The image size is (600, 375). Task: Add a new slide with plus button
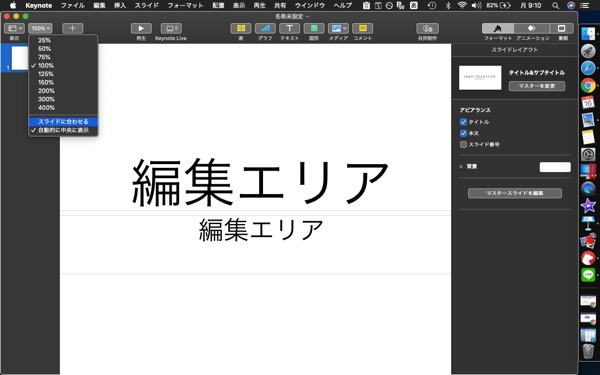(72, 28)
